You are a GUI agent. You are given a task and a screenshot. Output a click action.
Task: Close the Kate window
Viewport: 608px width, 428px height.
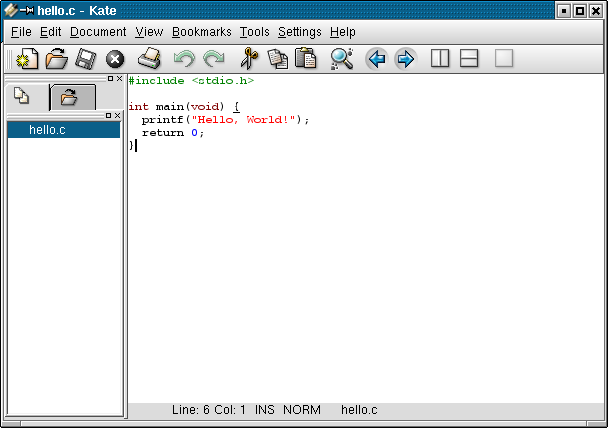point(596,11)
